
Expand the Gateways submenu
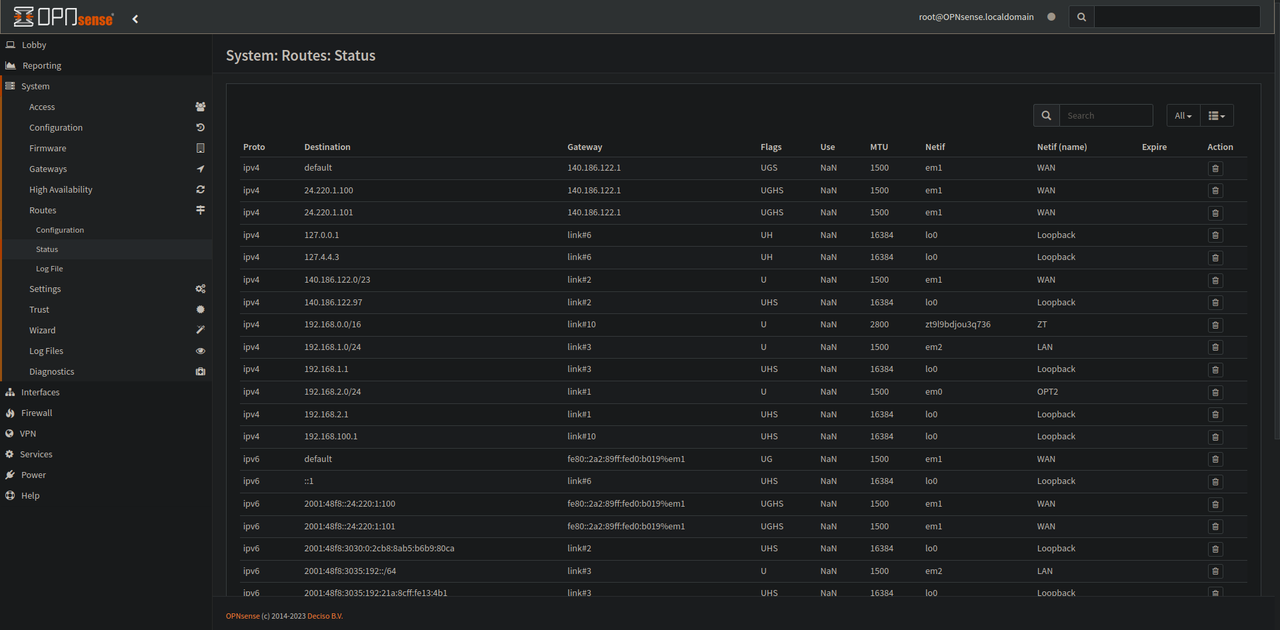click(x=106, y=169)
